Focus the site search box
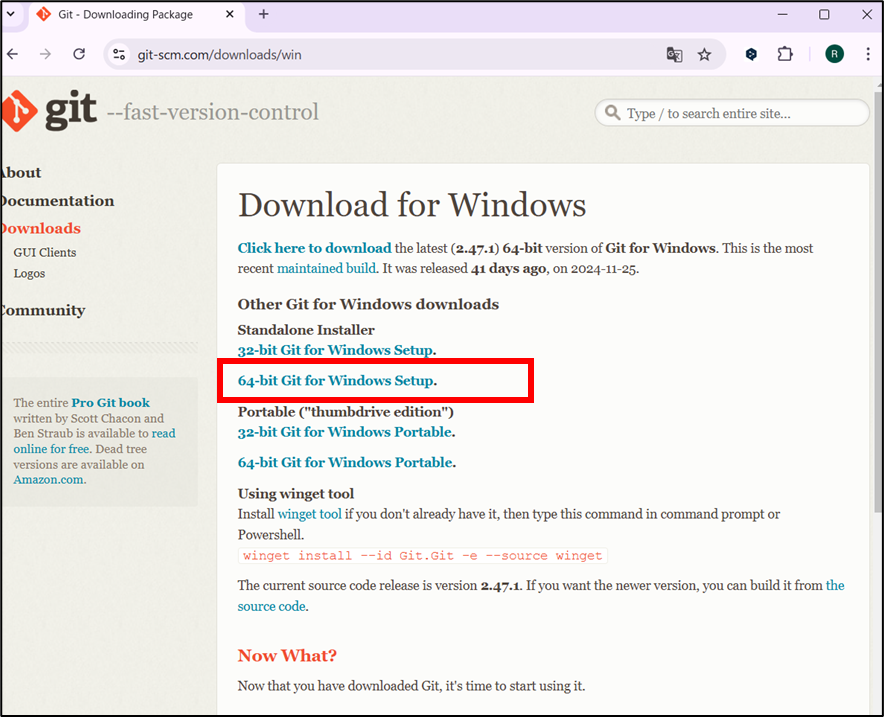884x717 pixels. point(732,113)
